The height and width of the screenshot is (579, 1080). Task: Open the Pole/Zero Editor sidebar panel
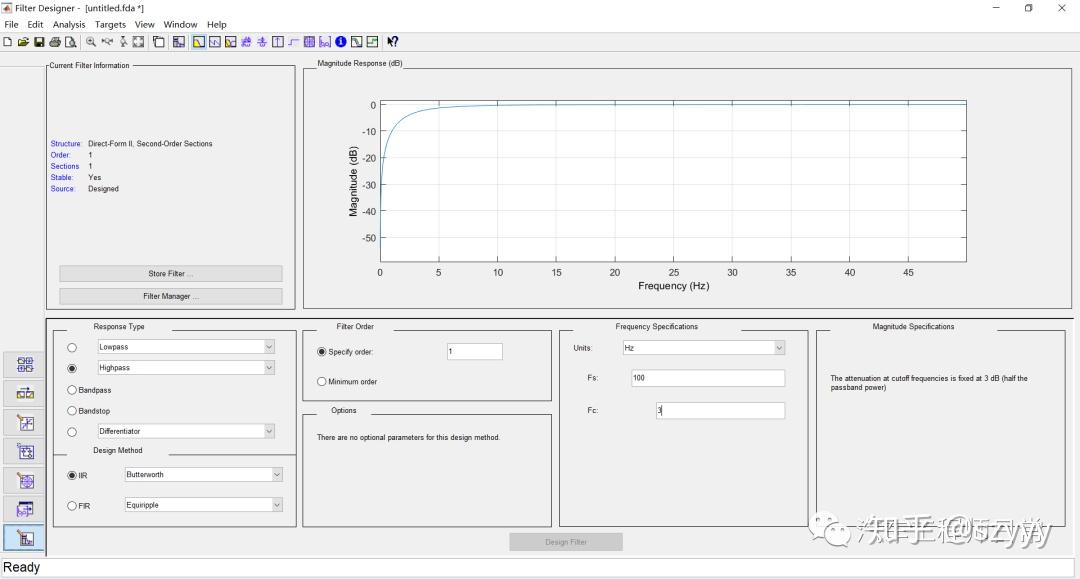click(x=25, y=481)
